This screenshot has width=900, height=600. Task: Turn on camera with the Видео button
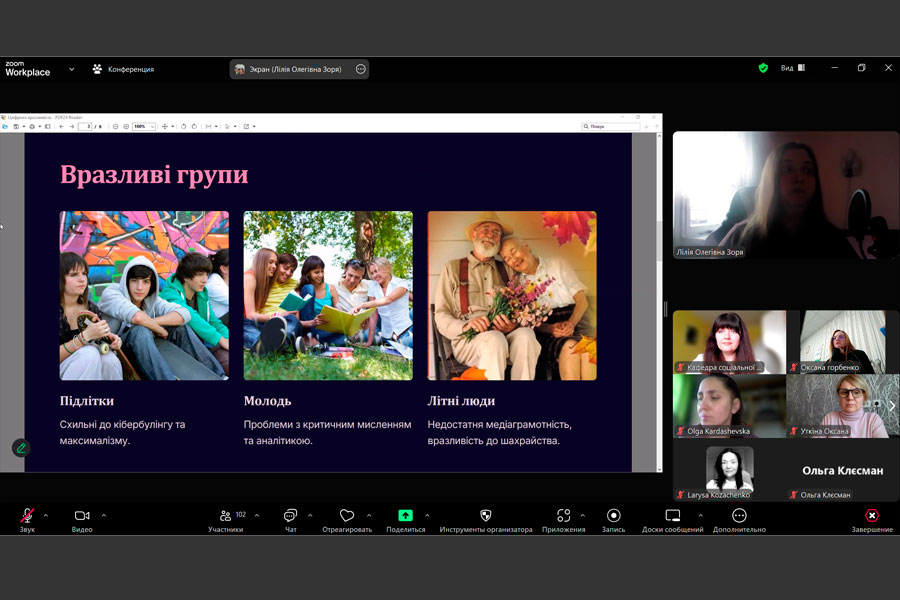tap(82, 516)
